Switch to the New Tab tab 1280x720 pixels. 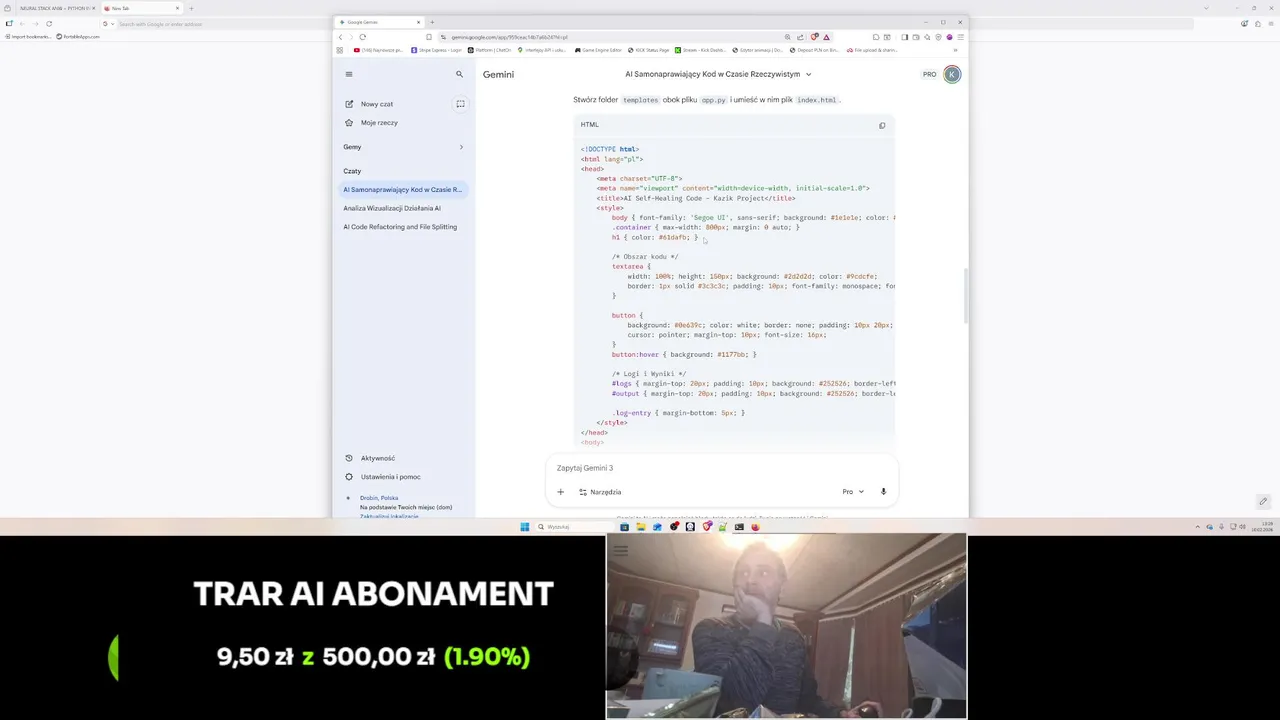click(140, 8)
